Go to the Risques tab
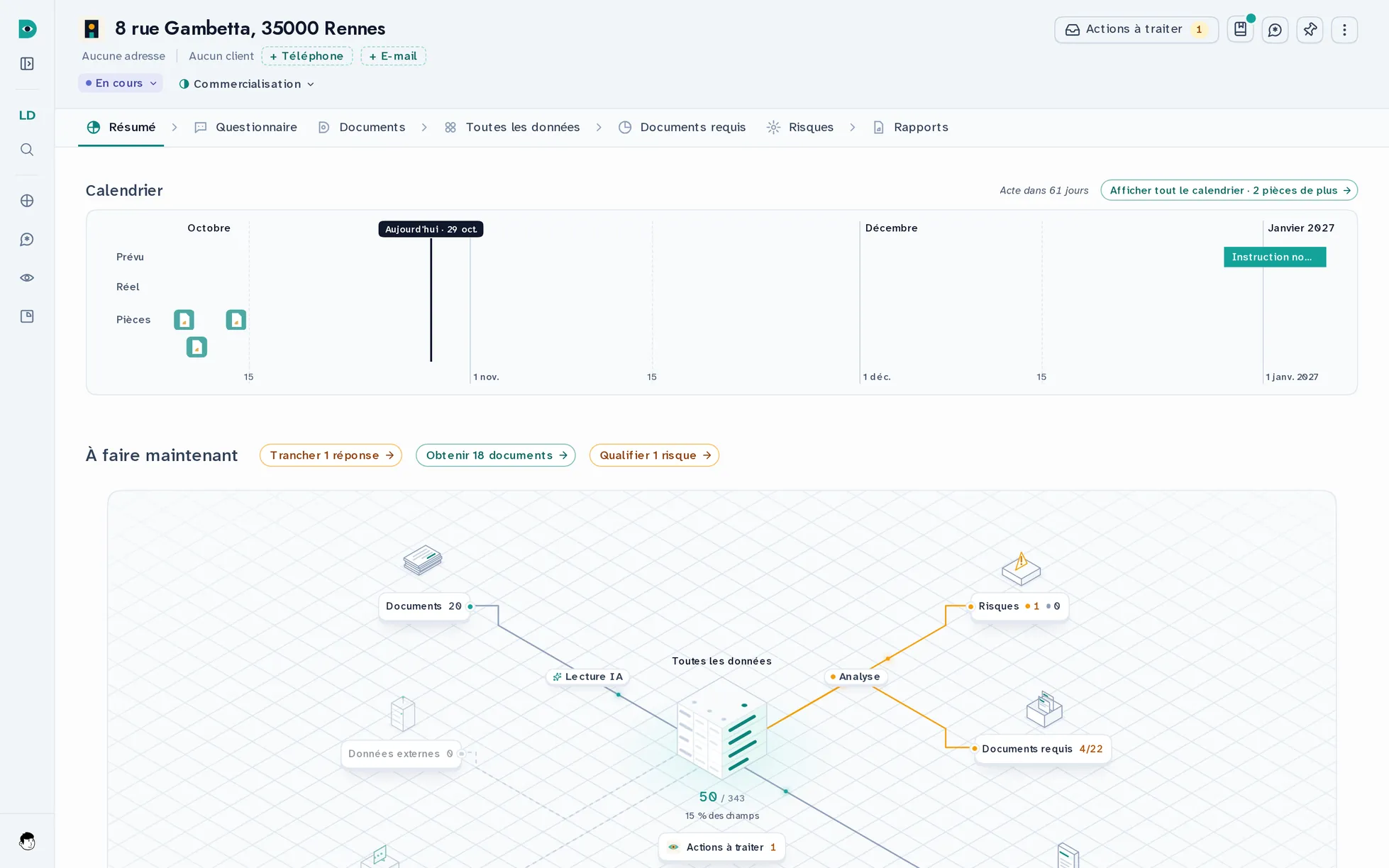Image resolution: width=1389 pixels, height=868 pixels. pyautogui.click(x=800, y=127)
